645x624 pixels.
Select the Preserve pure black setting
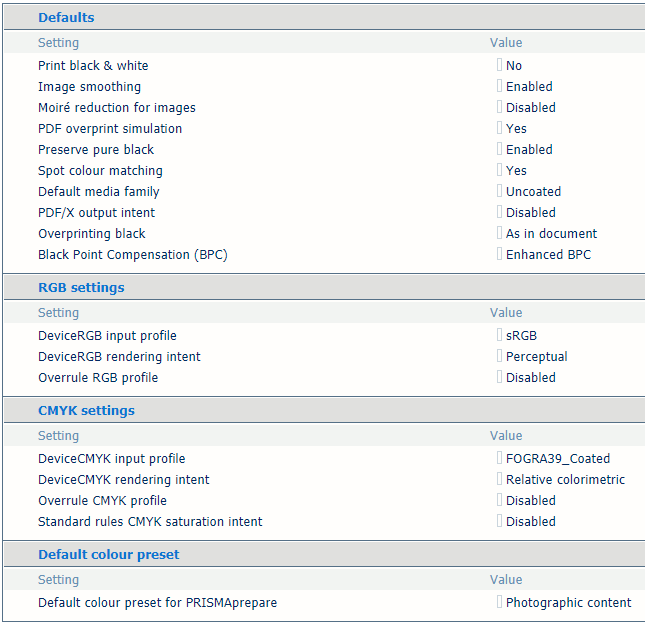point(96,149)
